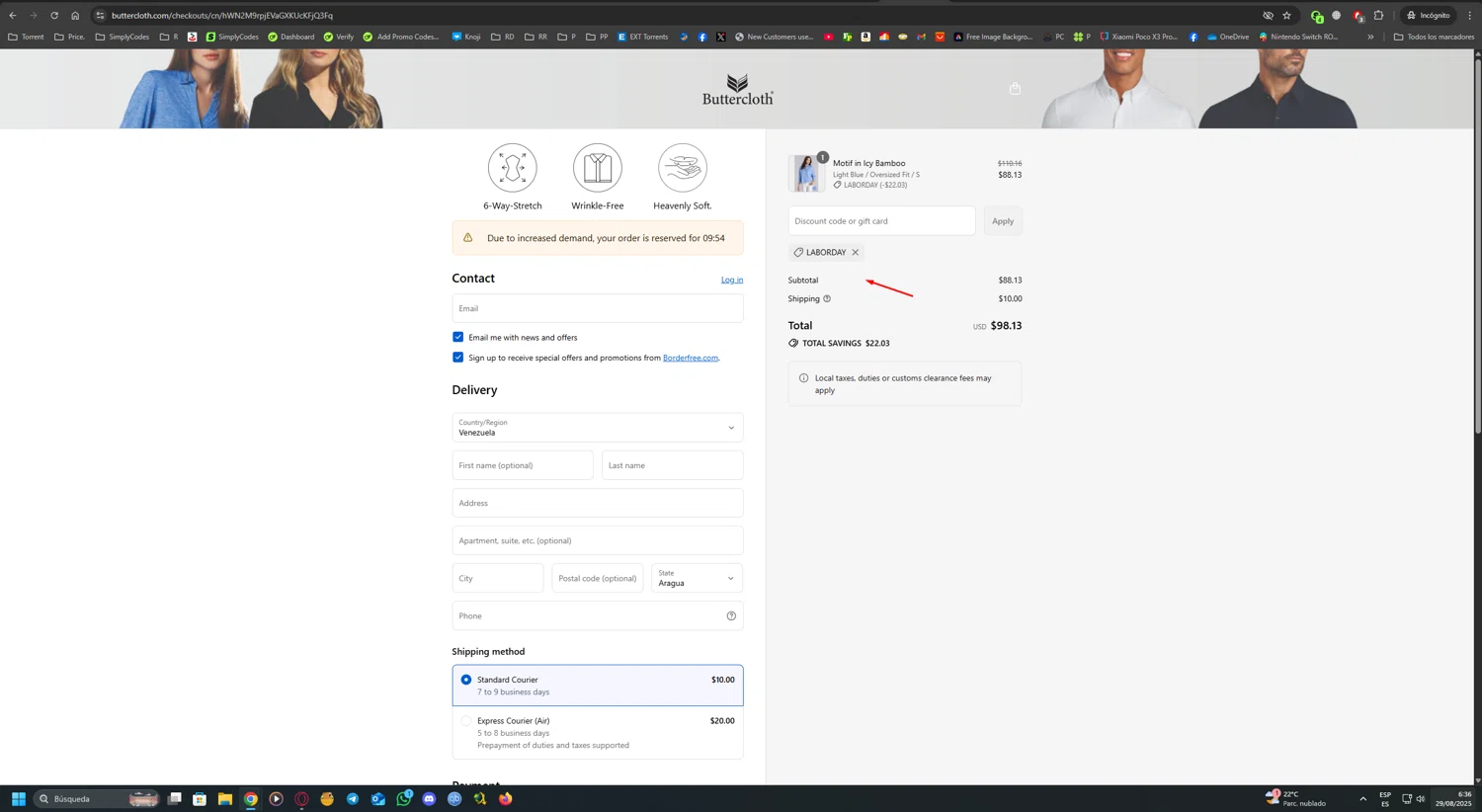Expand the bookmarks overflow chevron
This screenshot has height=812, width=1482.
[1370, 37]
